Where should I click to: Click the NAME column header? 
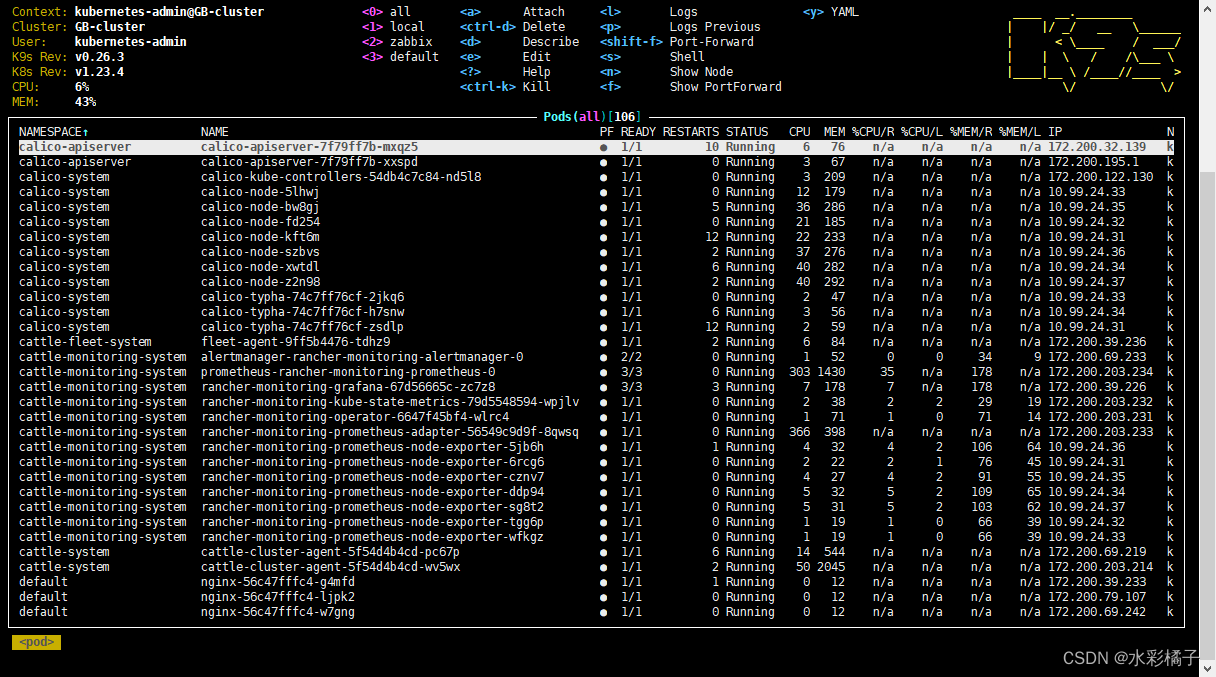pos(214,132)
